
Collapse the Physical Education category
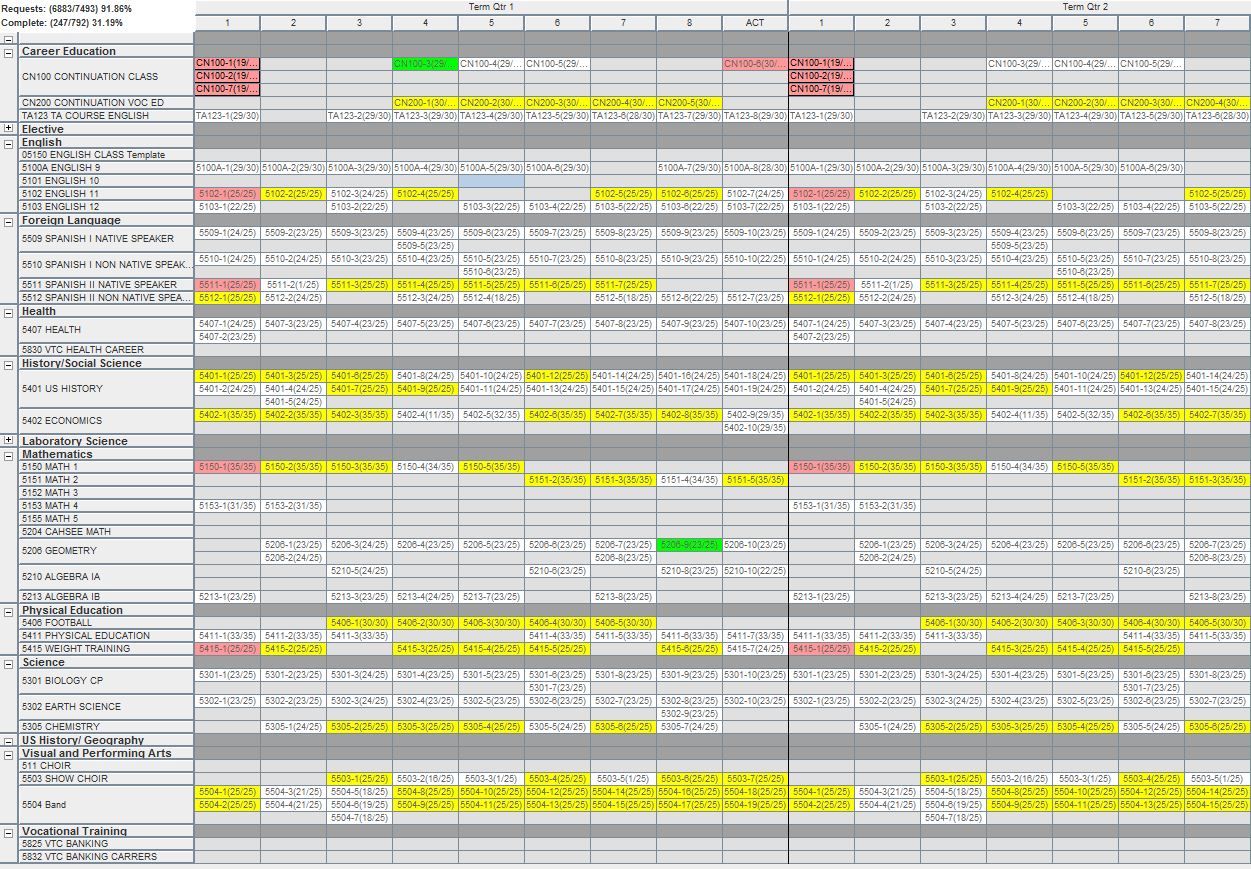(x=9, y=610)
